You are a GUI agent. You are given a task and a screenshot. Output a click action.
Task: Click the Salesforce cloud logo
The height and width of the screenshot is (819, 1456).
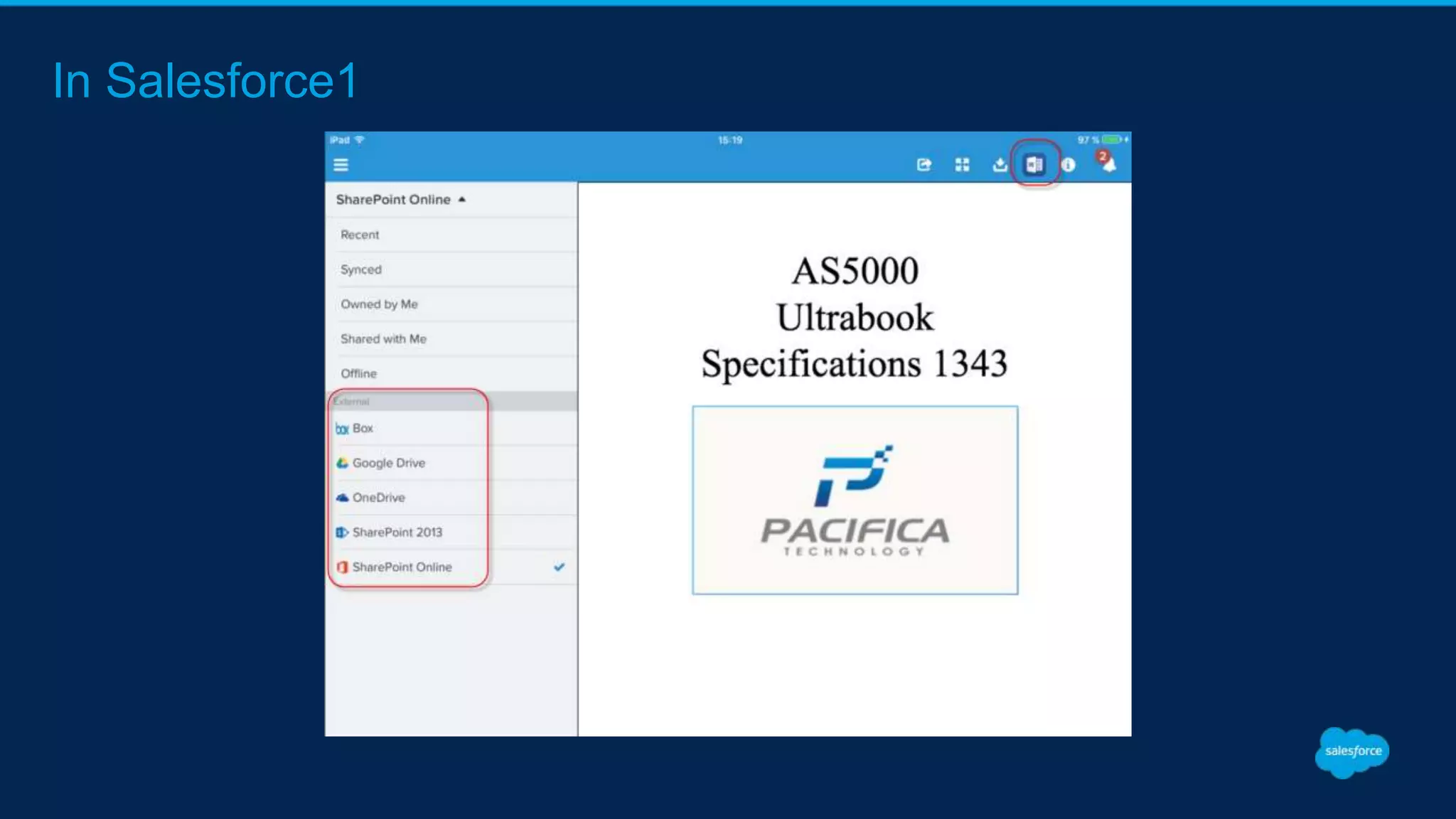[1351, 752]
